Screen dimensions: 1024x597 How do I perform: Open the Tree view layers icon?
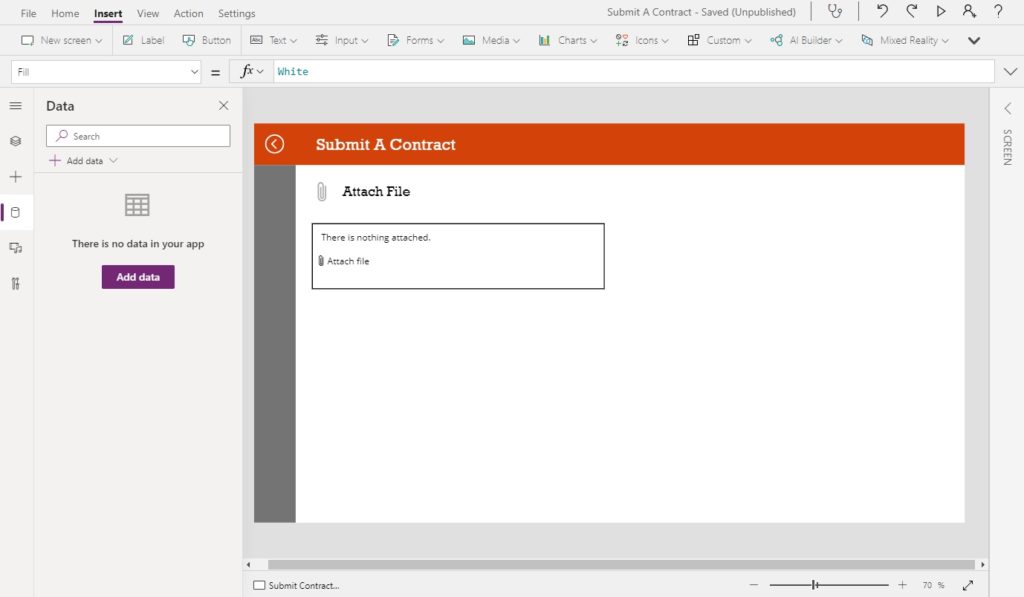[16, 141]
